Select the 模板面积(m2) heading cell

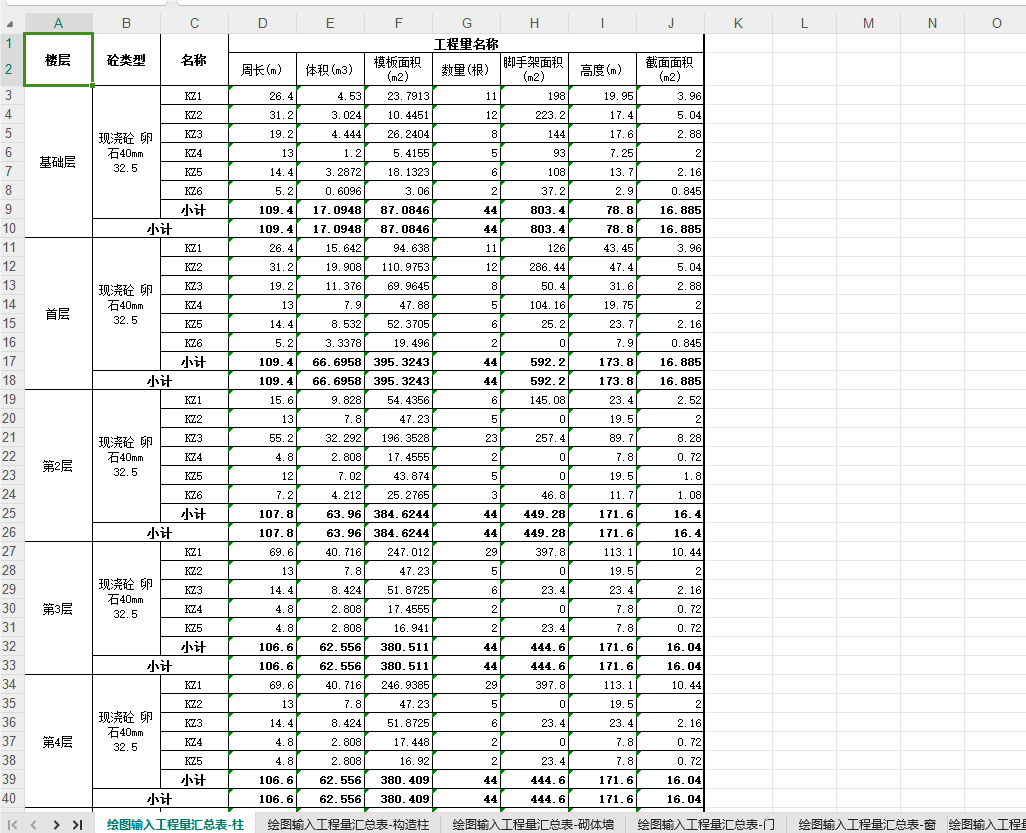click(398, 69)
